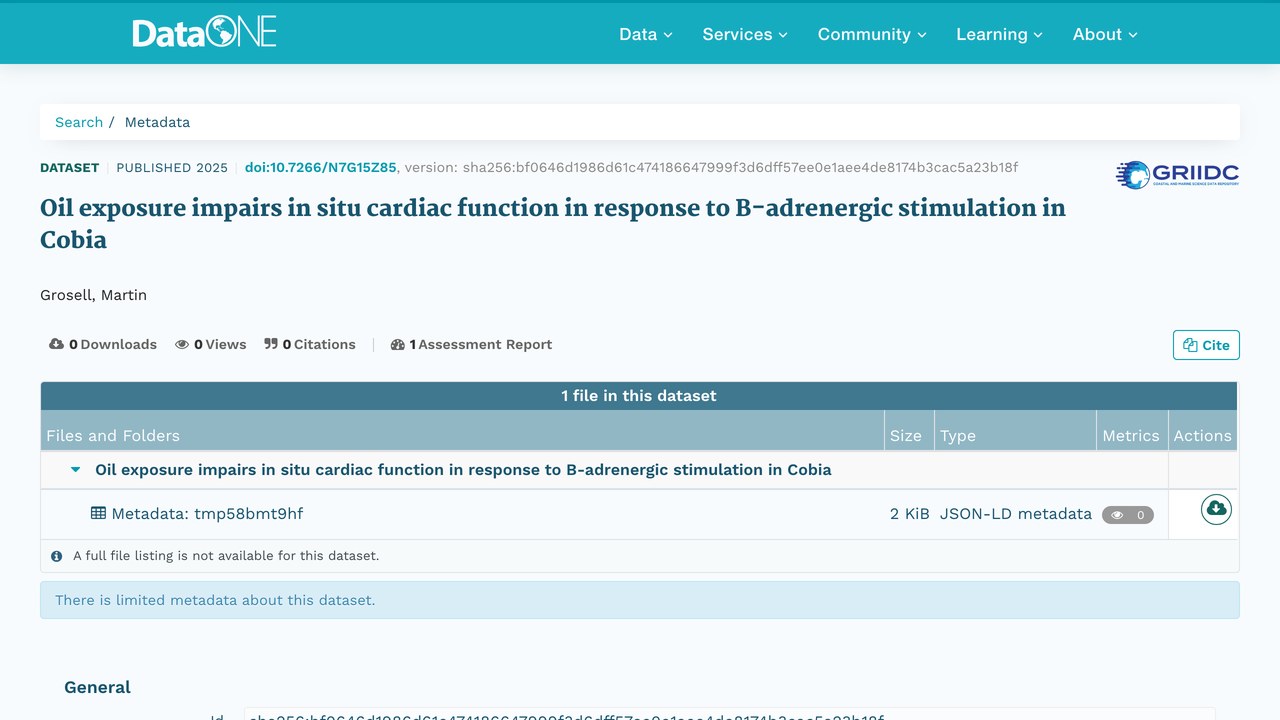Click the '1 file in this dataset' header
The width and height of the screenshot is (1280, 720).
(x=639, y=395)
